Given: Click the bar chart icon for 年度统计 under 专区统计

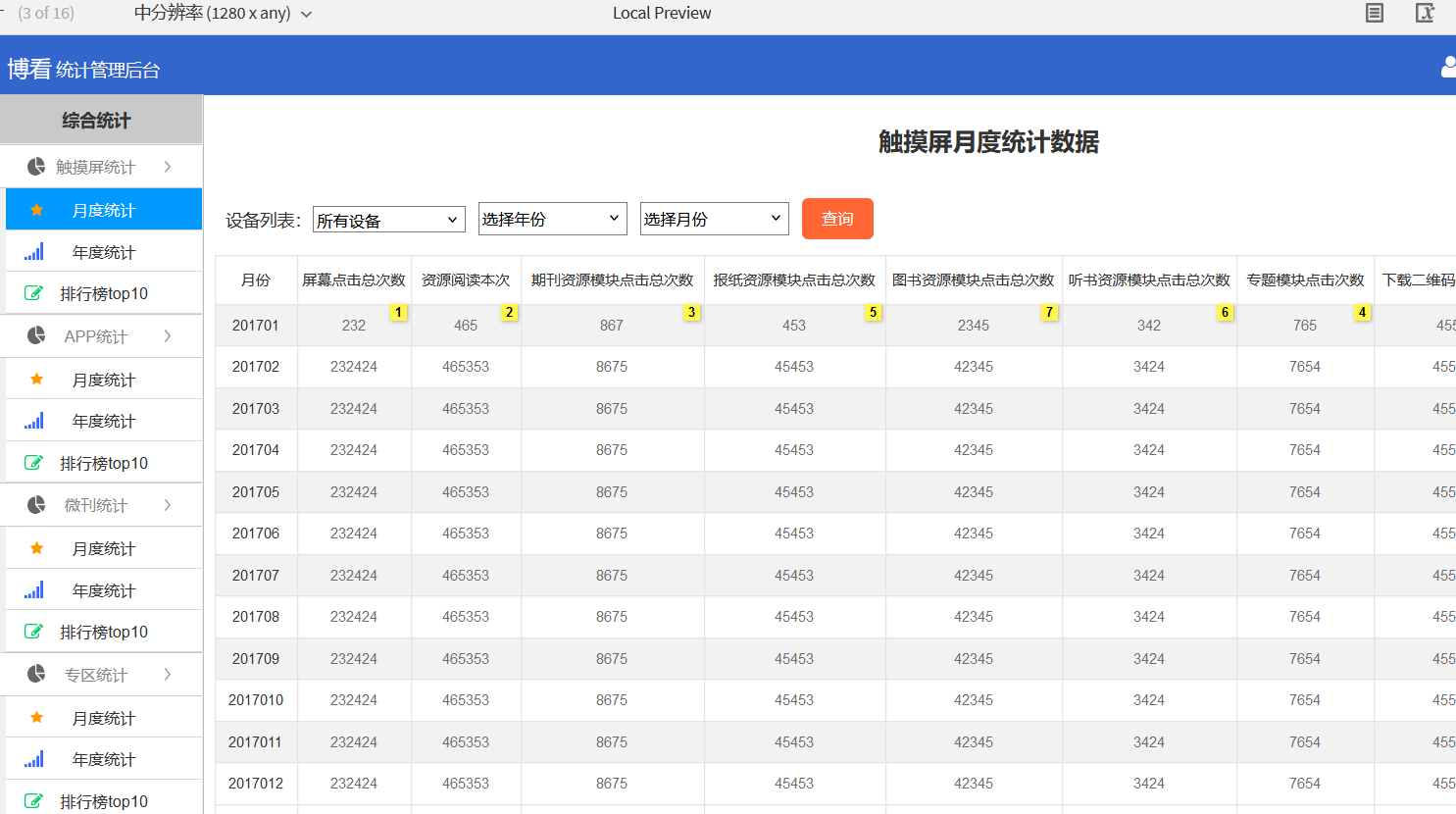Looking at the screenshot, I should coord(34,759).
